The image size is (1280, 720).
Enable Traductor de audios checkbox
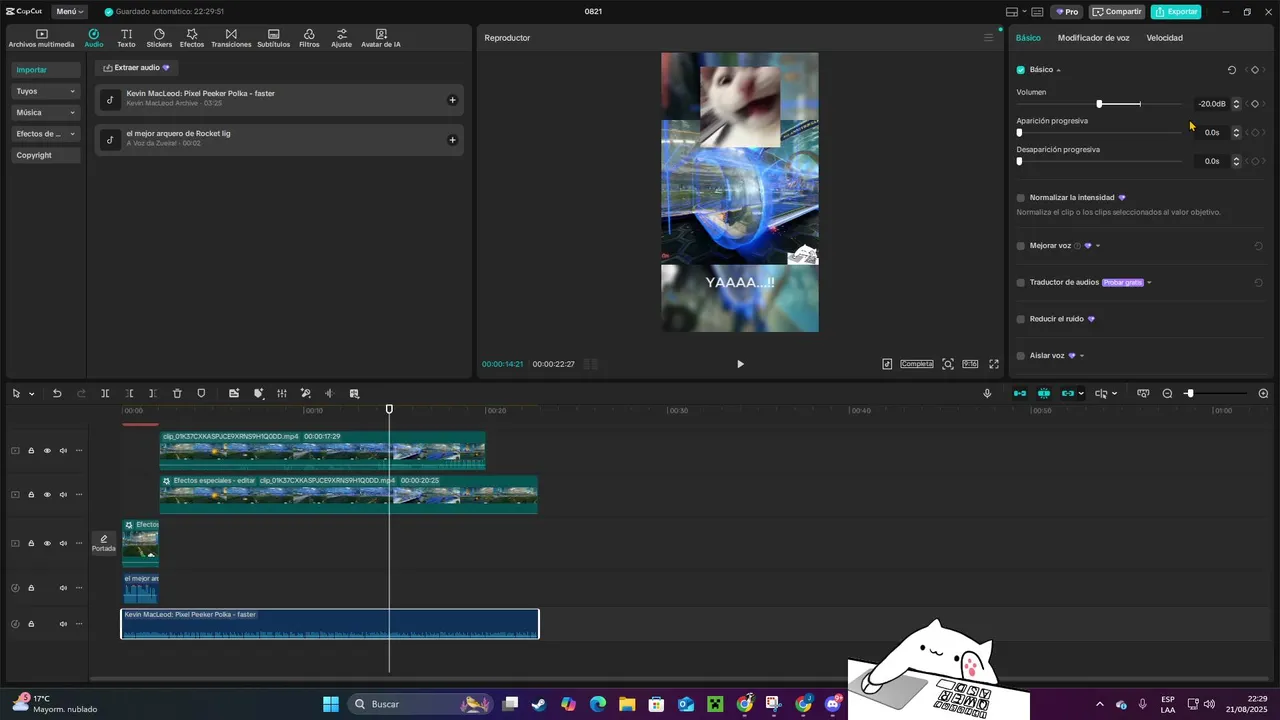pyautogui.click(x=1021, y=283)
